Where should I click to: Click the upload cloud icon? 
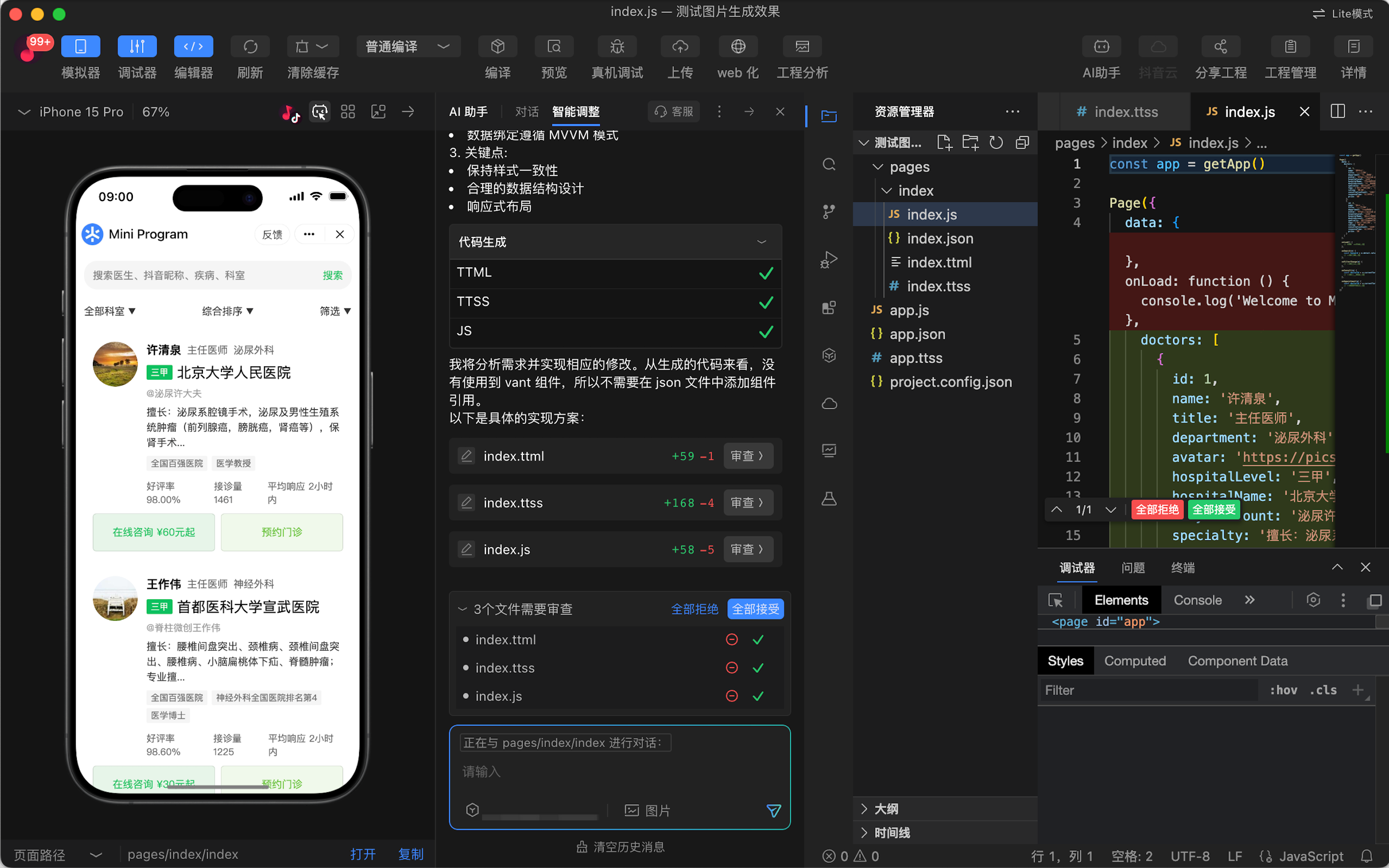click(x=680, y=47)
